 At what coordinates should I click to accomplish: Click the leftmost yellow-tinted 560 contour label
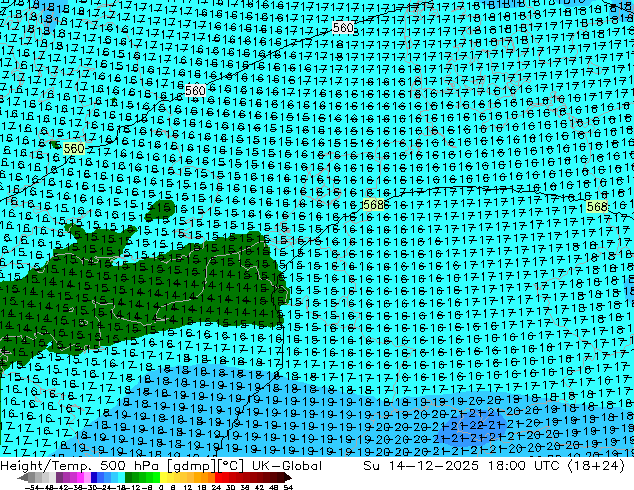74,149
